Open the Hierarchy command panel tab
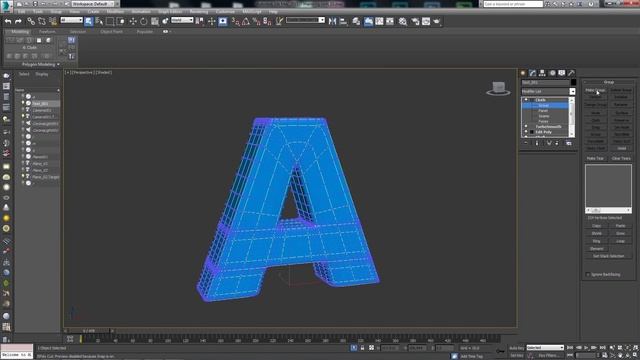 (542, 73)
